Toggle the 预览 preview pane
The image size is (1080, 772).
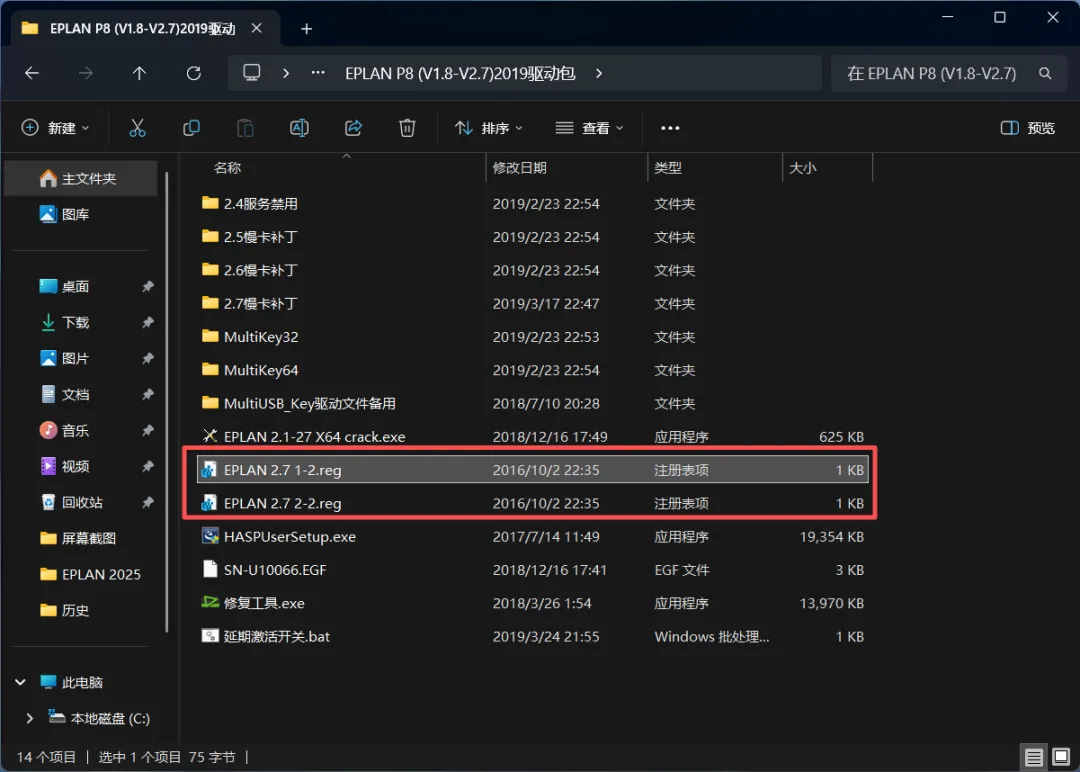pyautogui.click(x=1028, y=128)
